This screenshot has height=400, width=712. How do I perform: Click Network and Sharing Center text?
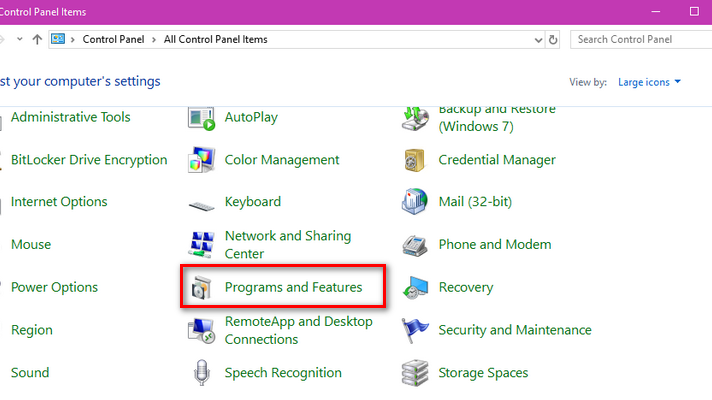[288, 245]
